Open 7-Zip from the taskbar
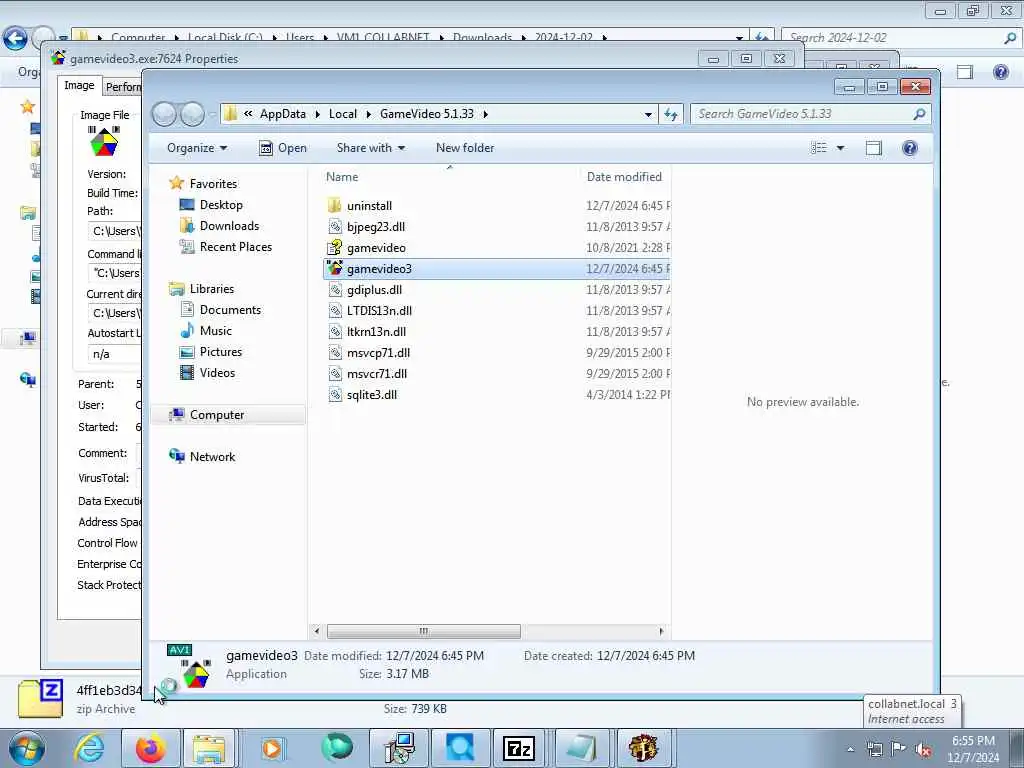The height and width of the screenshot is (768, 1024). coord(519,748)
